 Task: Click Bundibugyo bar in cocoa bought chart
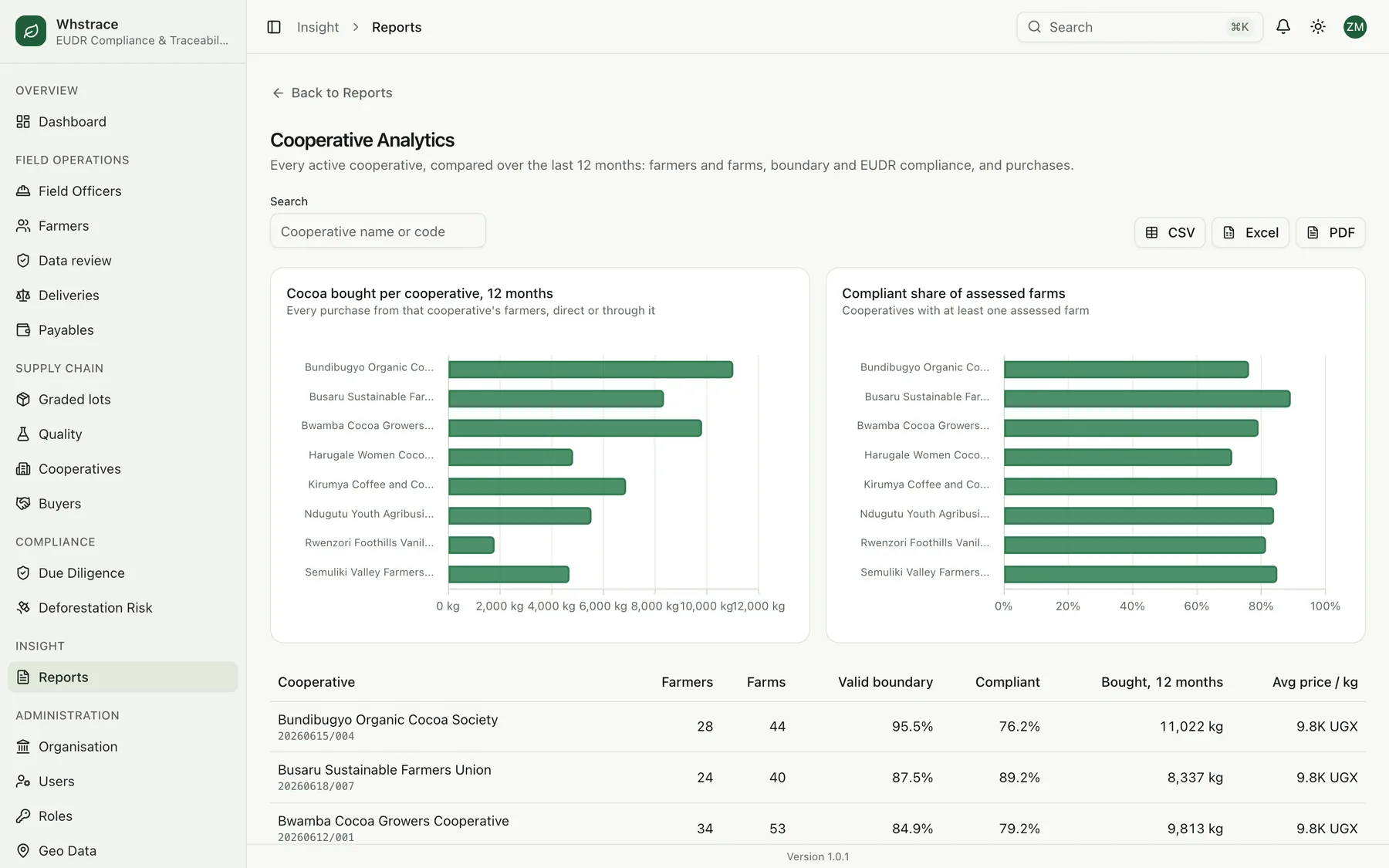pyautogui.click(x=590, y=370)
